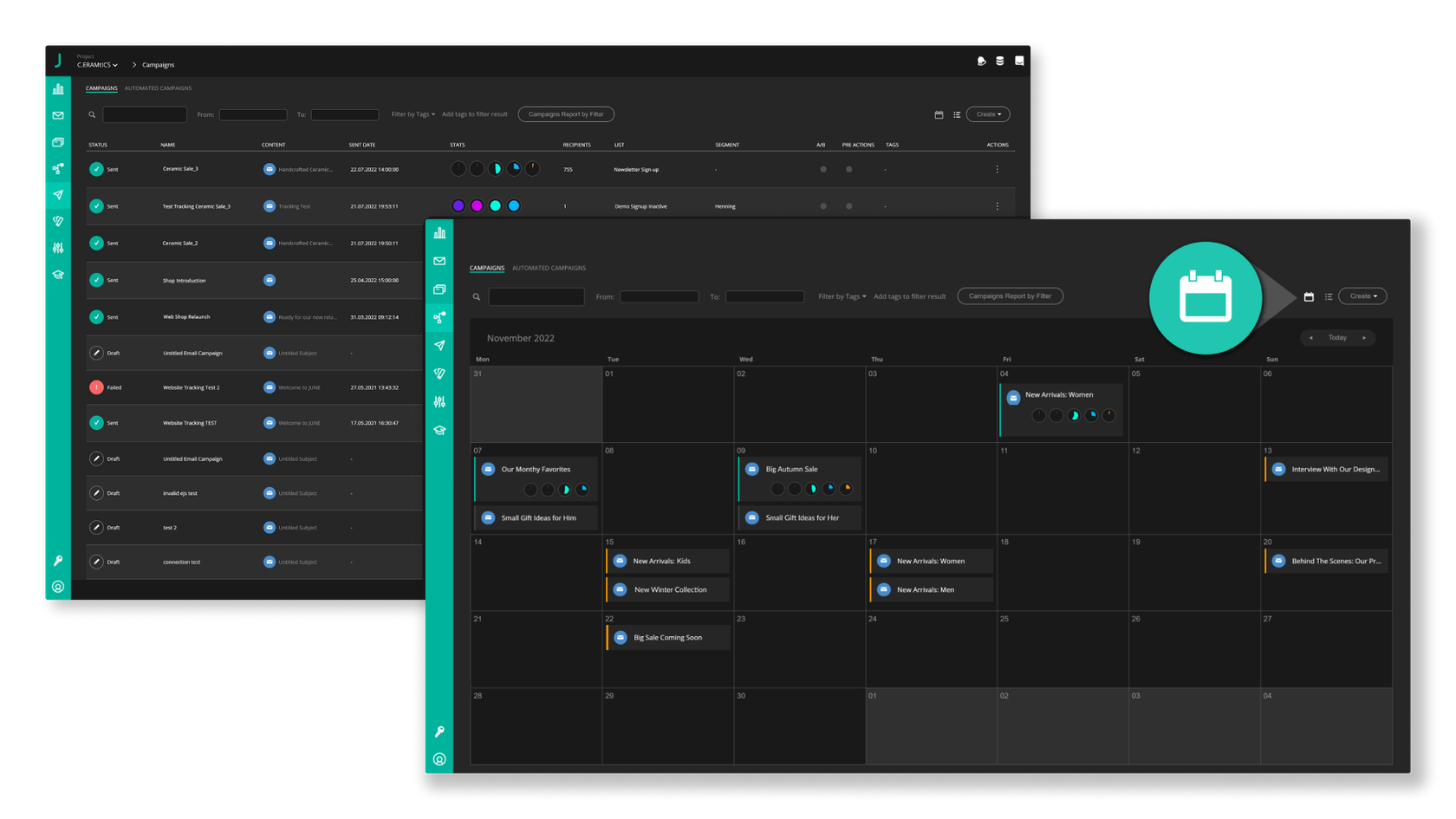
Task: Open the paper plane icon in front window sidebar
Action: (x=439, y=346)
